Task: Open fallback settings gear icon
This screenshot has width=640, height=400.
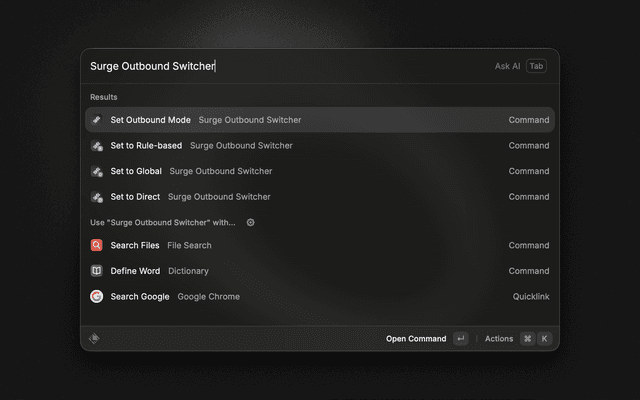Action: click(x=251, y=222)
